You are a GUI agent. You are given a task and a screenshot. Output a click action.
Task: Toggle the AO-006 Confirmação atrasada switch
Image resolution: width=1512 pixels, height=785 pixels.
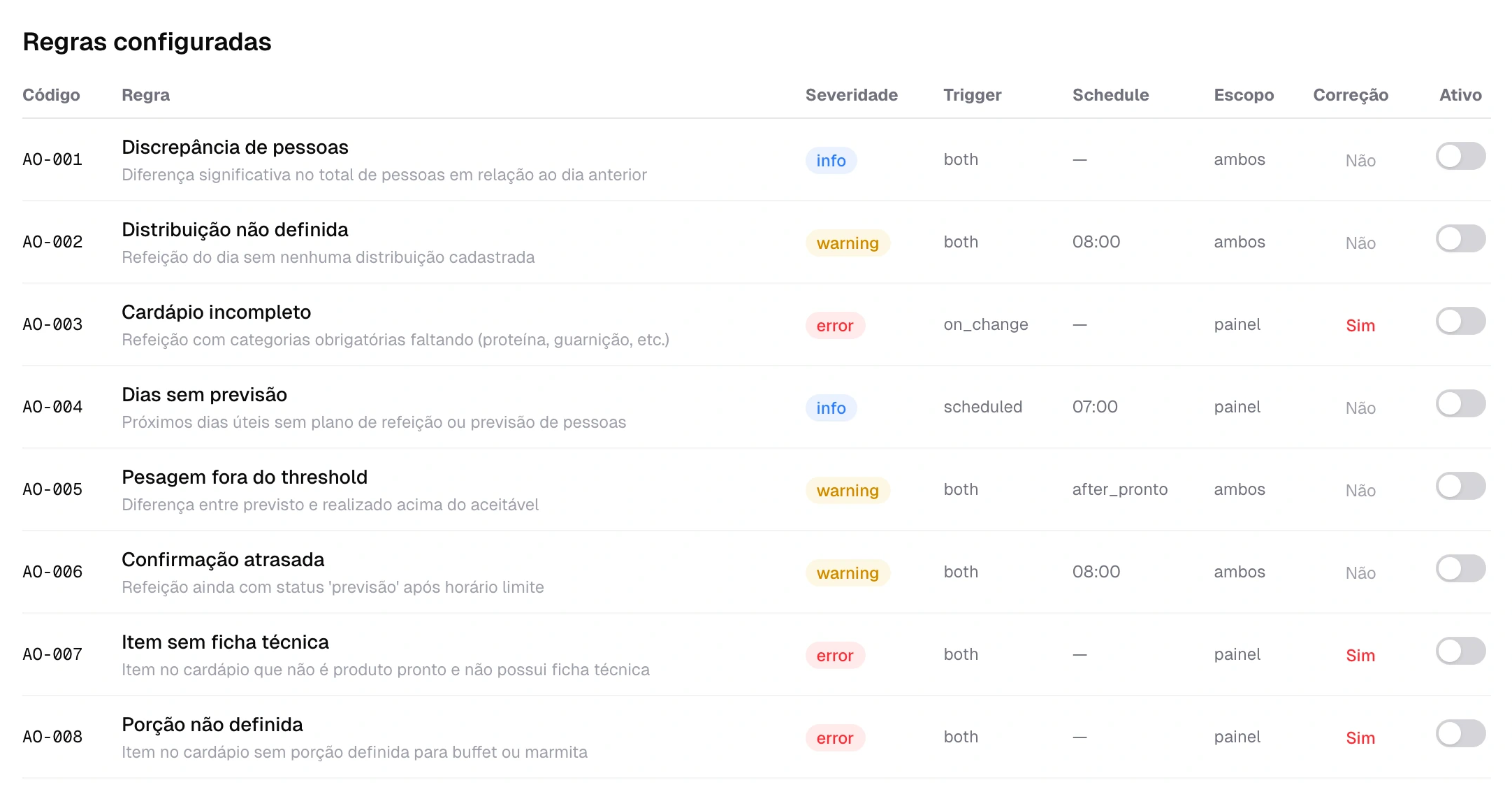click(x=1460, y=568)
